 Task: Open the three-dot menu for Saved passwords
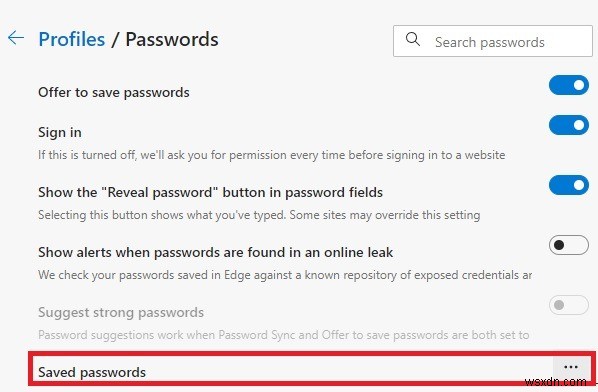[571, 367]
